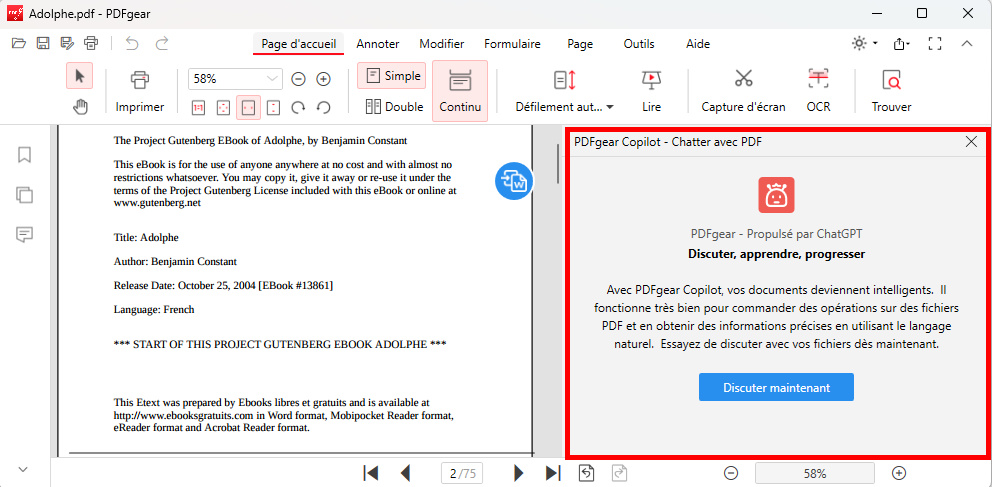Choose fit page view icon
The width and height of the screenshot is (992, 487).
223,108
